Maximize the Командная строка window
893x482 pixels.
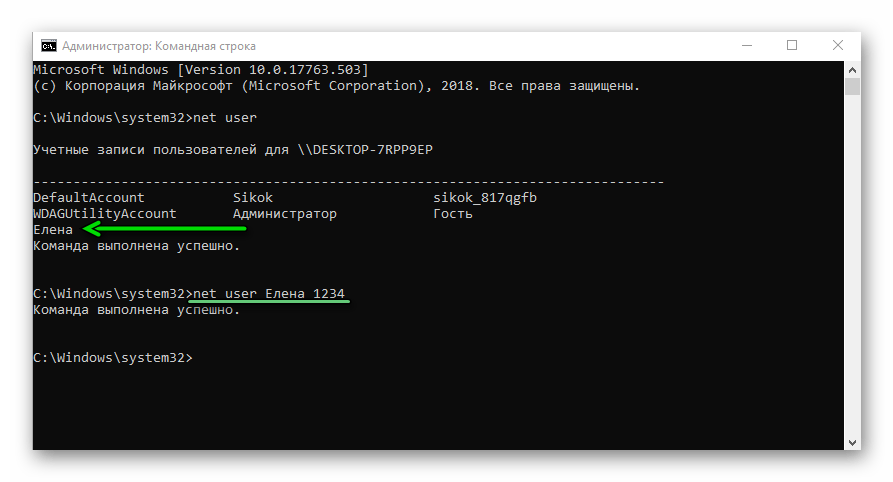click(792, 46)
